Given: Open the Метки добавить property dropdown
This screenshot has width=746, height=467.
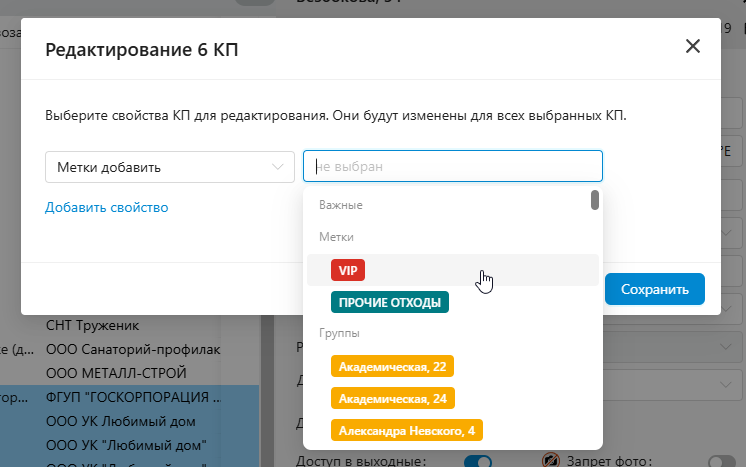Looking at the screenshot, I should click(169, 167).
